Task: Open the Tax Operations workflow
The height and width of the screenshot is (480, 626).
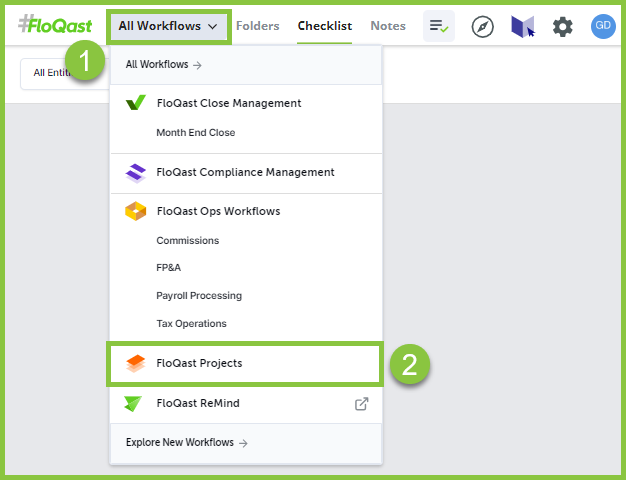Action: [x=191, y=324]
